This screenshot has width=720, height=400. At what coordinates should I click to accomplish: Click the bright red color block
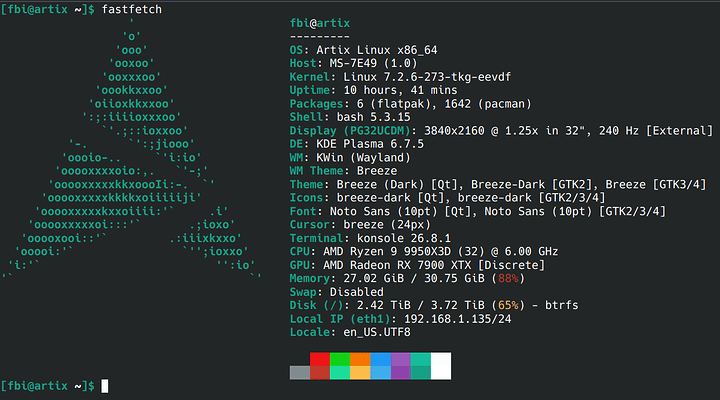320,359
